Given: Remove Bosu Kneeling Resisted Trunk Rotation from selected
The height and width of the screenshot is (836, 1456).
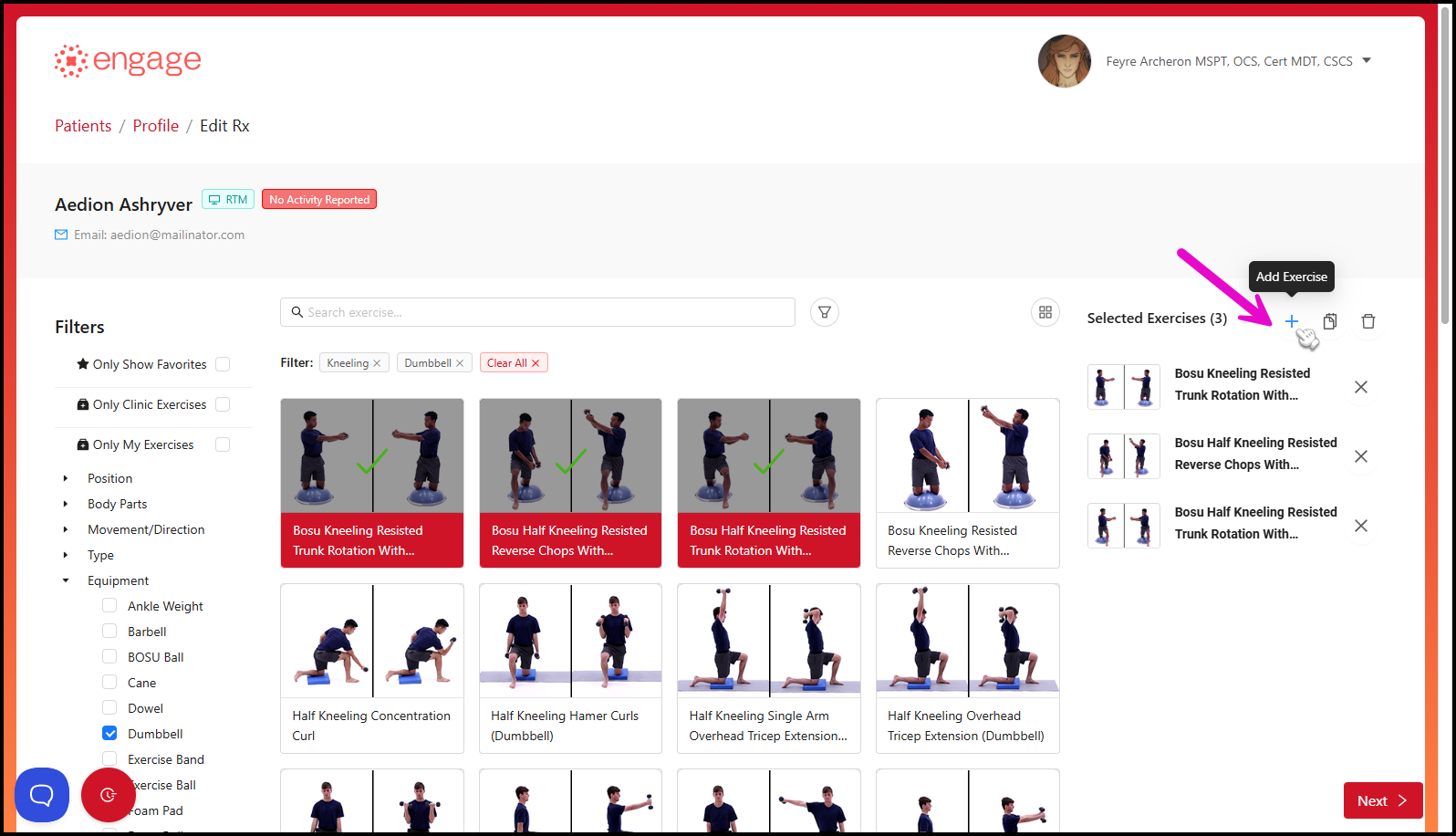Looking at the screenshot, I should 1361,387.
